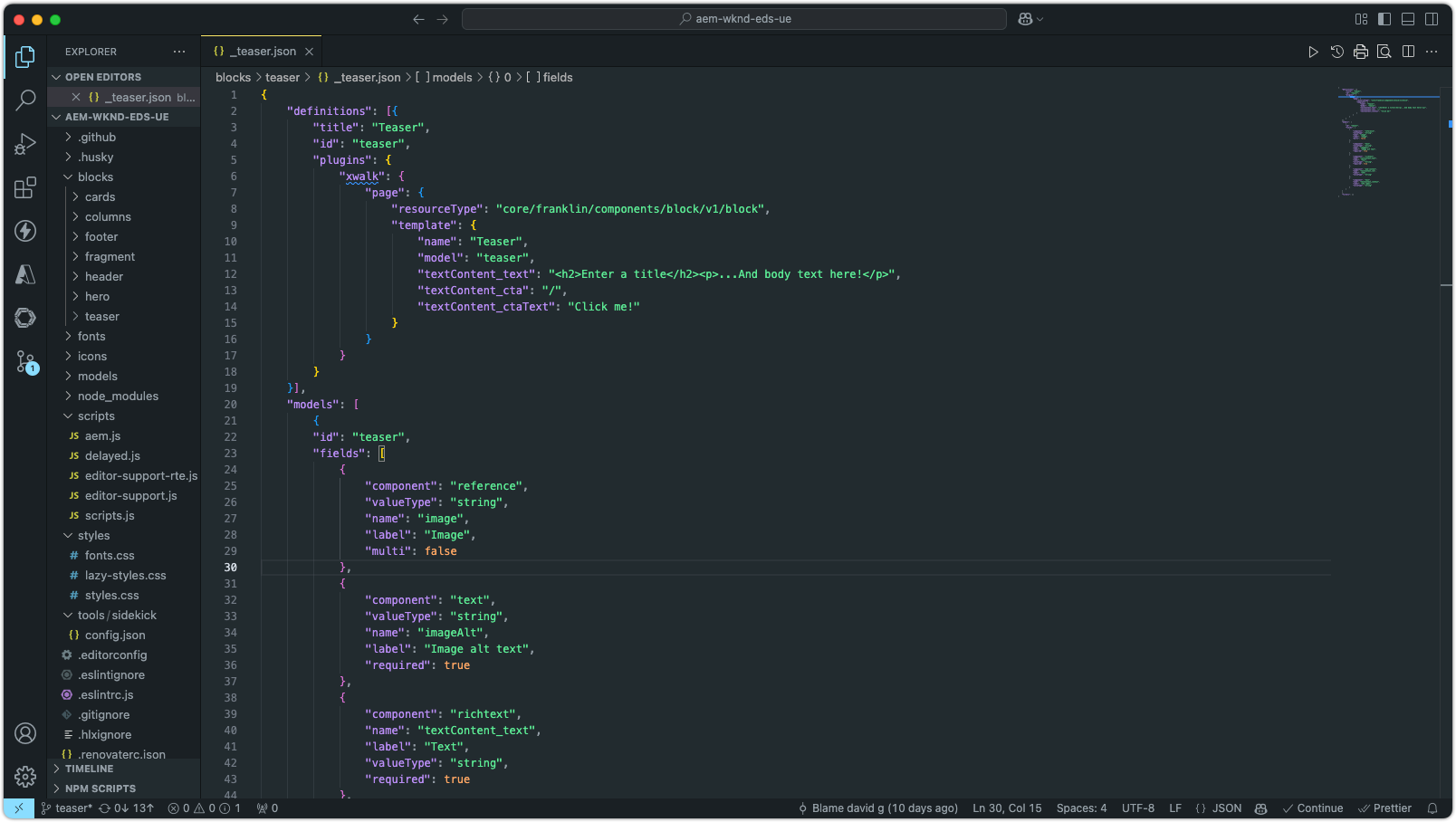Screen dimensions: 1456x822
Task: Click the notifications bell in status bar
Action: [1432, 808]
